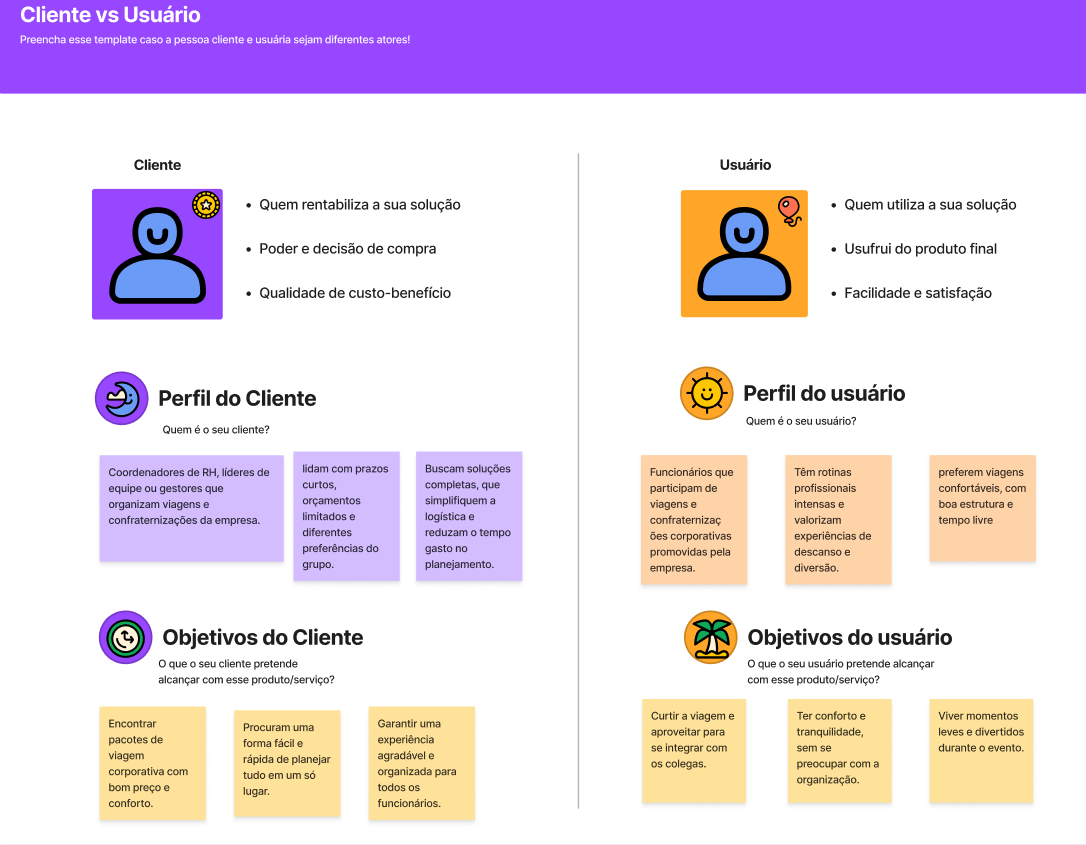The width and height of the screenshot is (1086, 845).
Task: Click 'Usufrui do produto final' bullet
Action: [x=920, y=249]
